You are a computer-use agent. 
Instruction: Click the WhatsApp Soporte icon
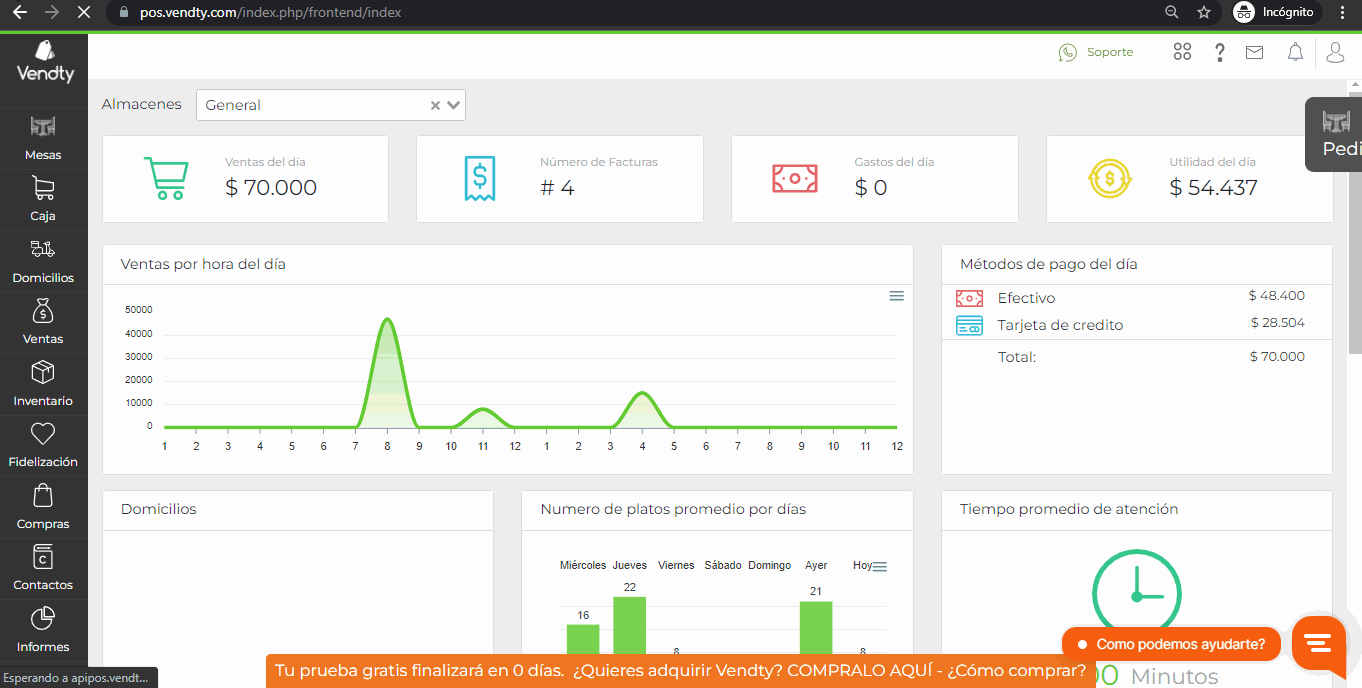(1068, 53)
